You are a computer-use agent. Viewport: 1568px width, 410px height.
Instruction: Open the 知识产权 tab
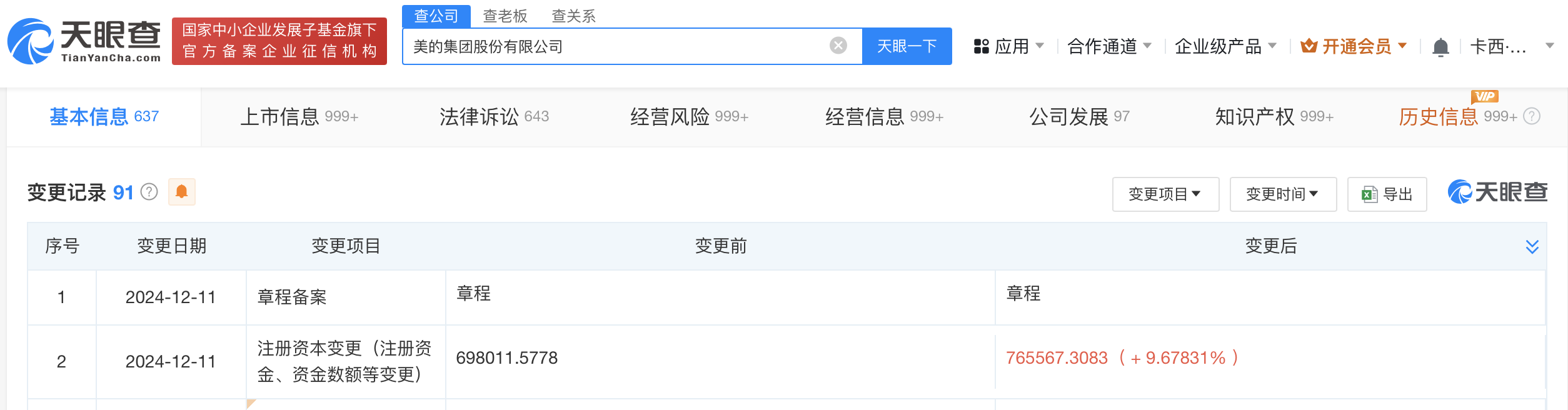[x=1274, y=117]
